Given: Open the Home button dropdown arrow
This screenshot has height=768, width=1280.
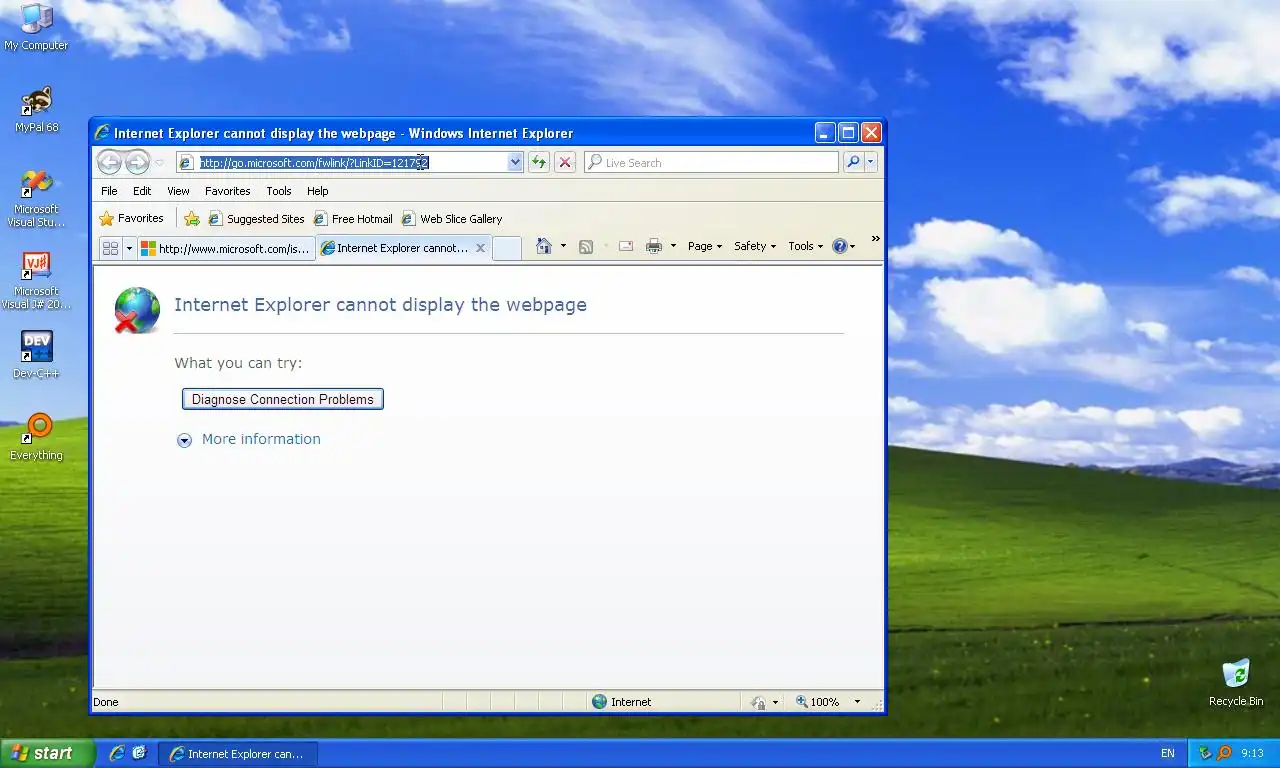Looking at the screenshot, I should (563, 246).
